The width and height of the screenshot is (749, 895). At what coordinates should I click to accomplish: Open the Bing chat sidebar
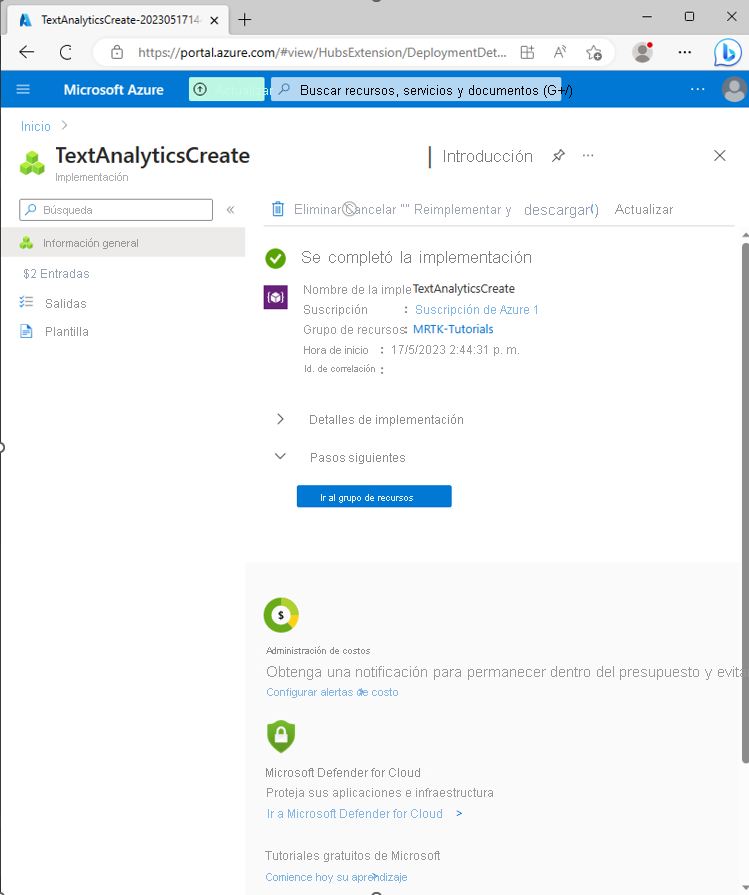click(728, 53)
